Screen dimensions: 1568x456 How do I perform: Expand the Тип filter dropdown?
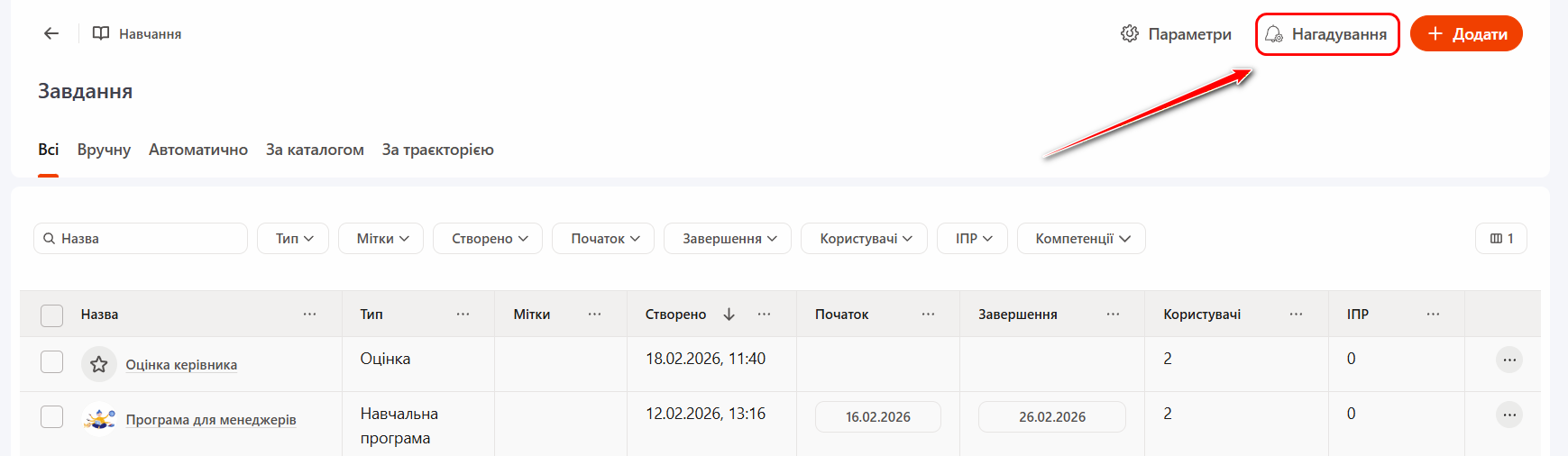click(x=294, y=239)
